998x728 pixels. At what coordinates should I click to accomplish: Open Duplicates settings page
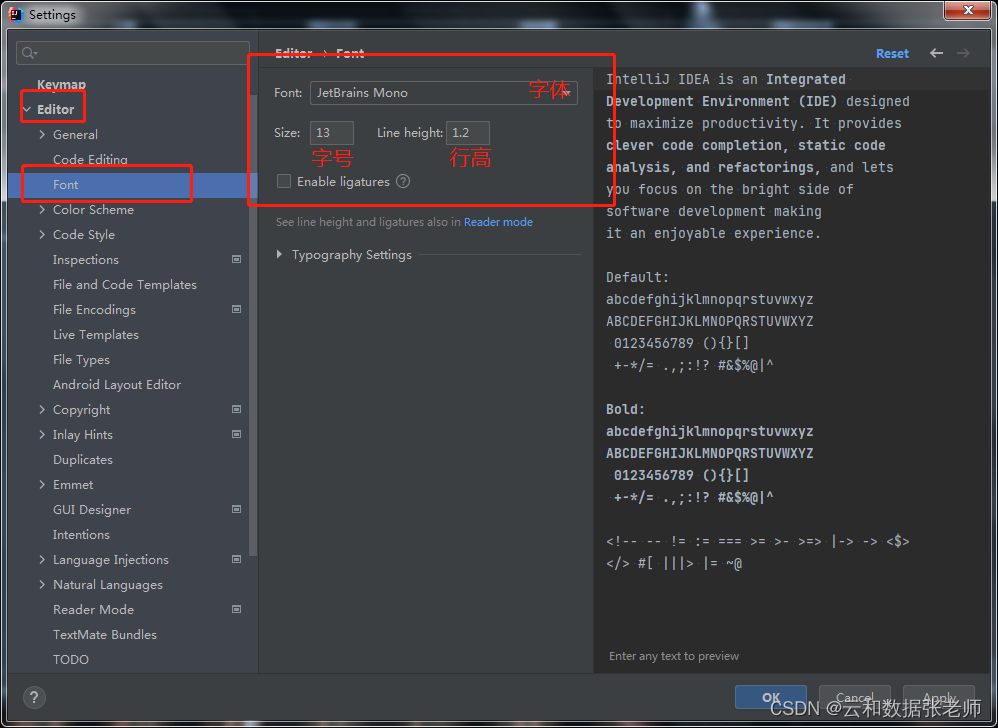pos(83,459)
